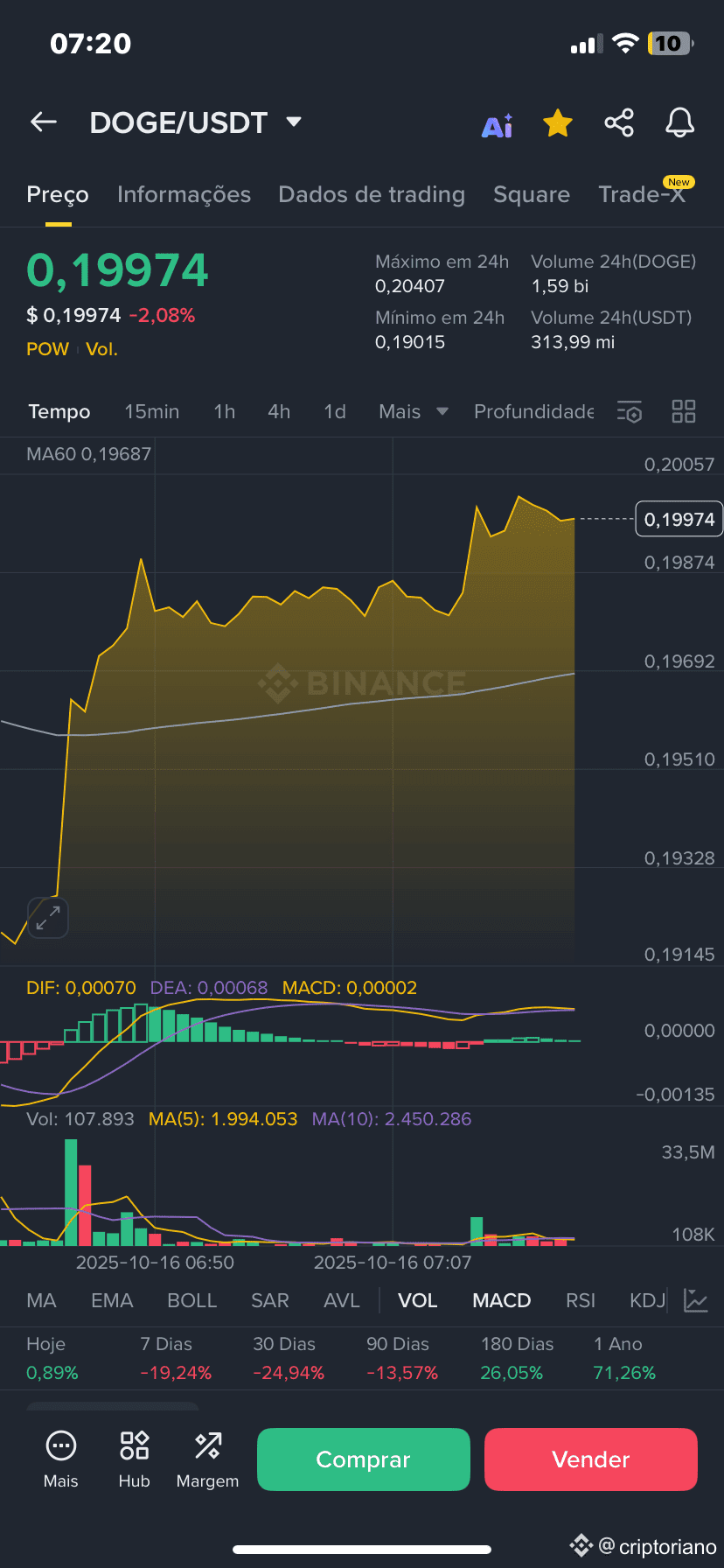Tap the share icon
This screenshot has height=1568, width=724.
619,122
